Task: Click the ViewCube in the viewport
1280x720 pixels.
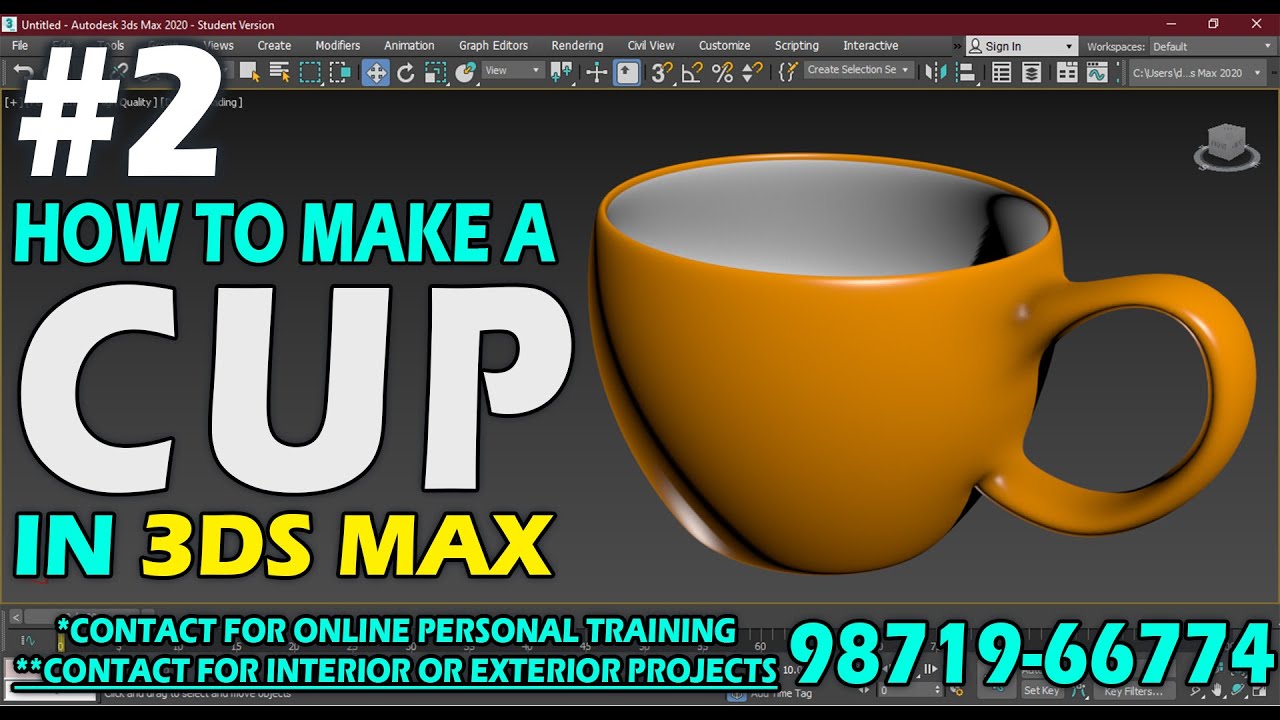Action: (x=1226, y=145)
